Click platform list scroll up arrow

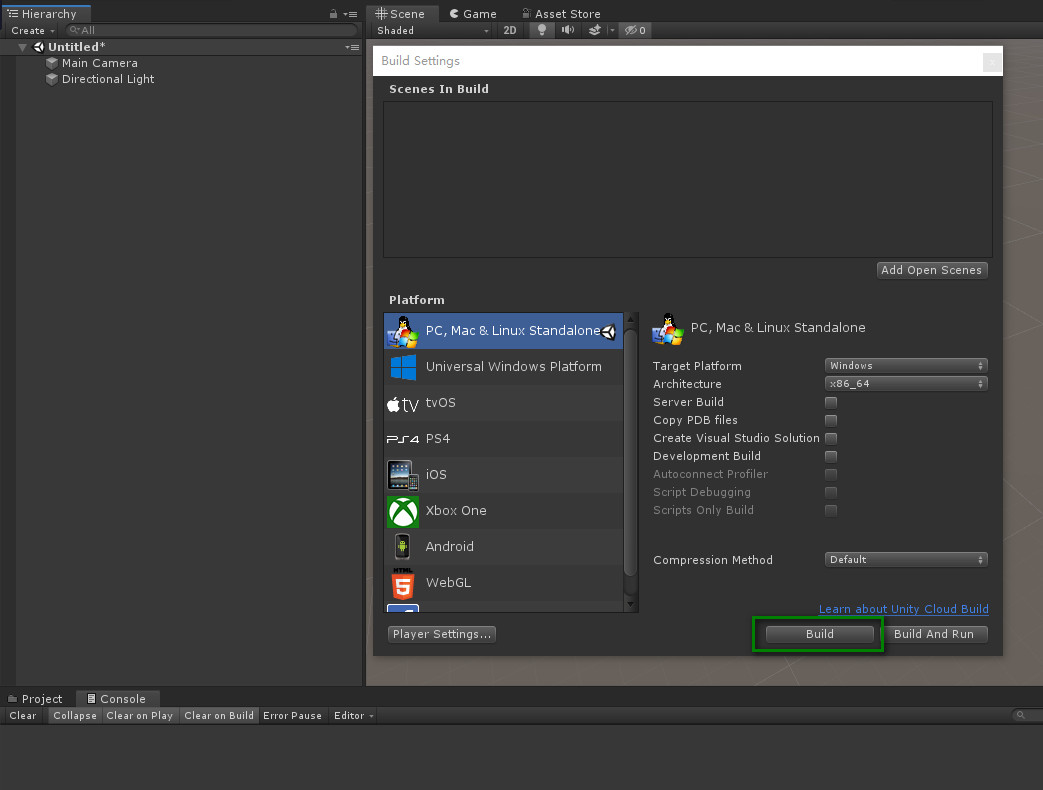(631, 320)
